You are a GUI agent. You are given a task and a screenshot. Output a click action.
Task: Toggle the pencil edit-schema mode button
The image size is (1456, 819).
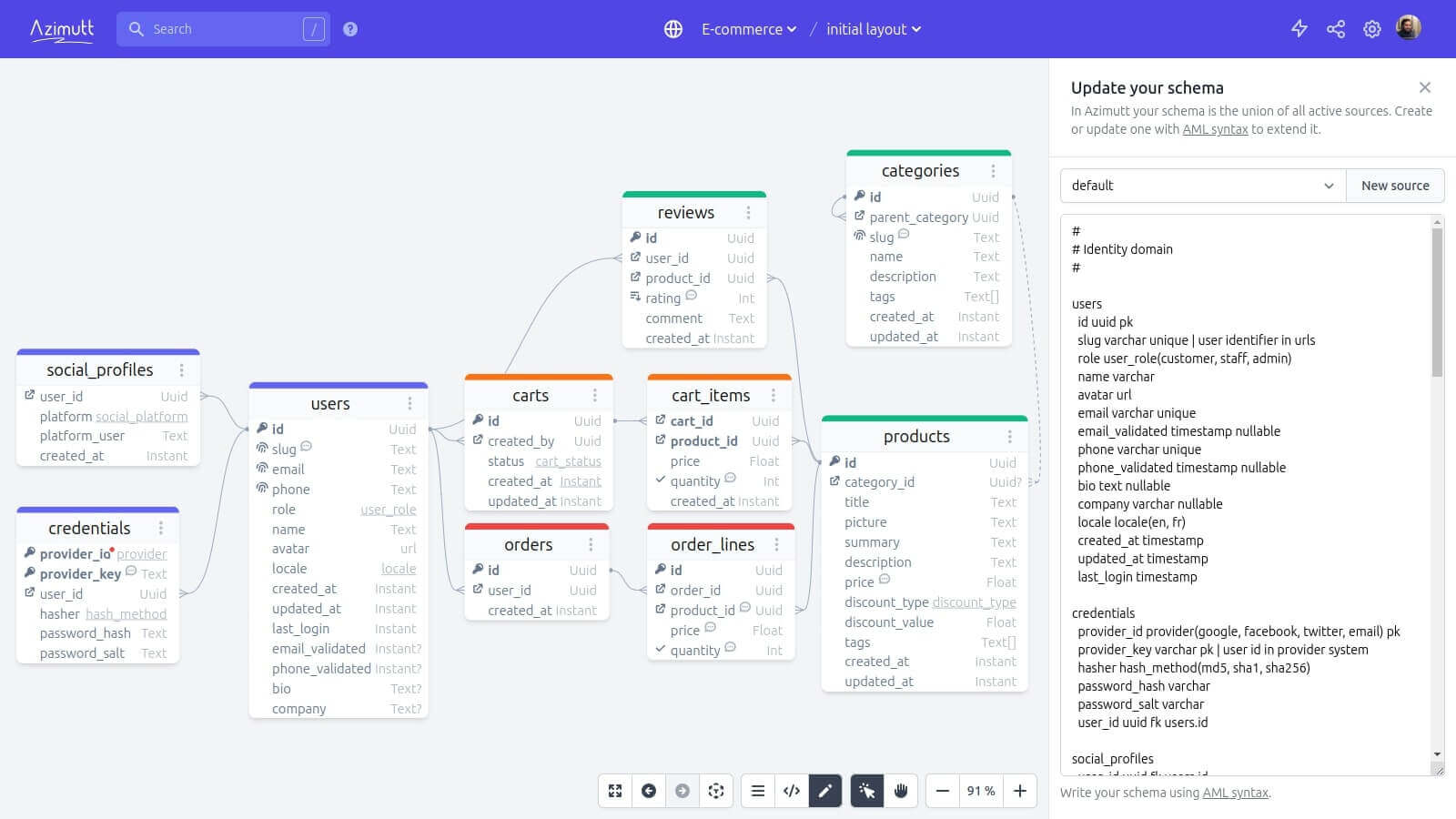[825, 791]
